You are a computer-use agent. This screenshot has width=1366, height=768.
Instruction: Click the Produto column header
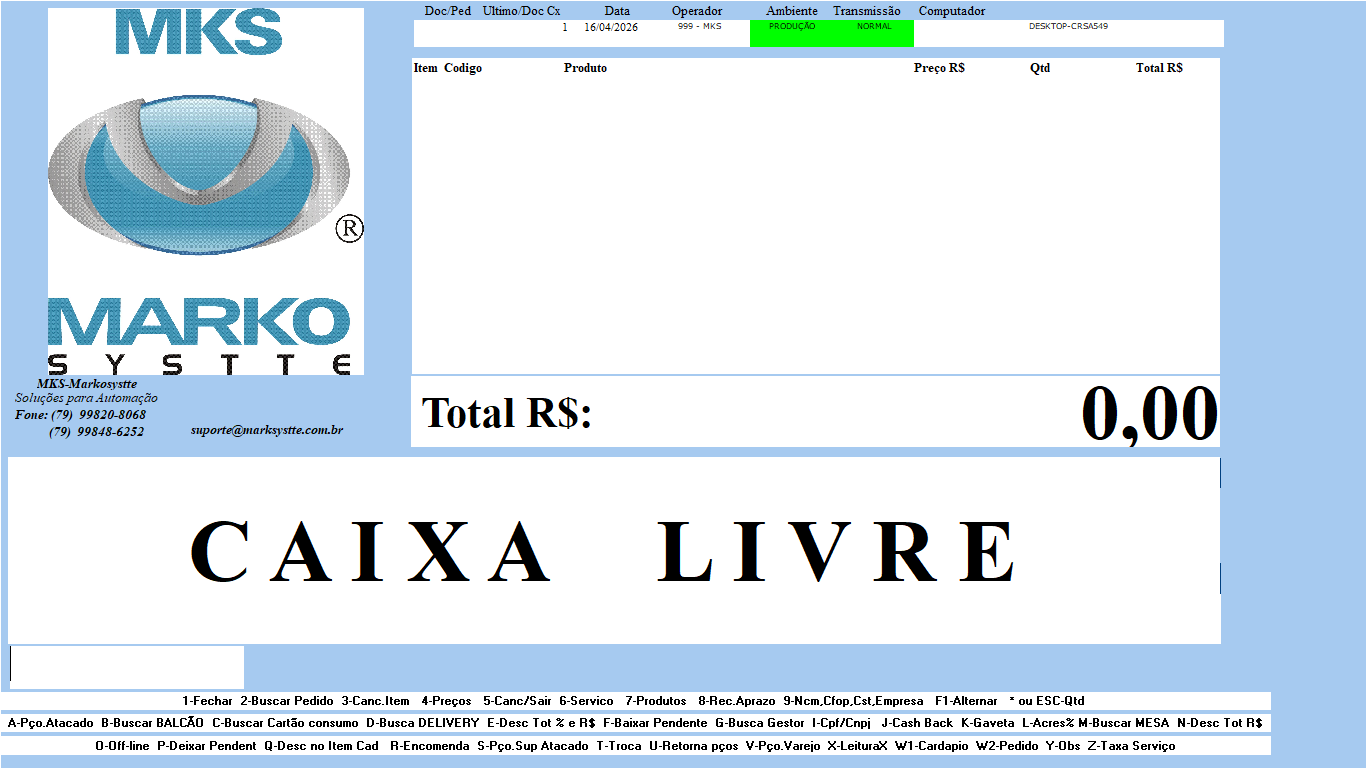(x=585, y=68)
